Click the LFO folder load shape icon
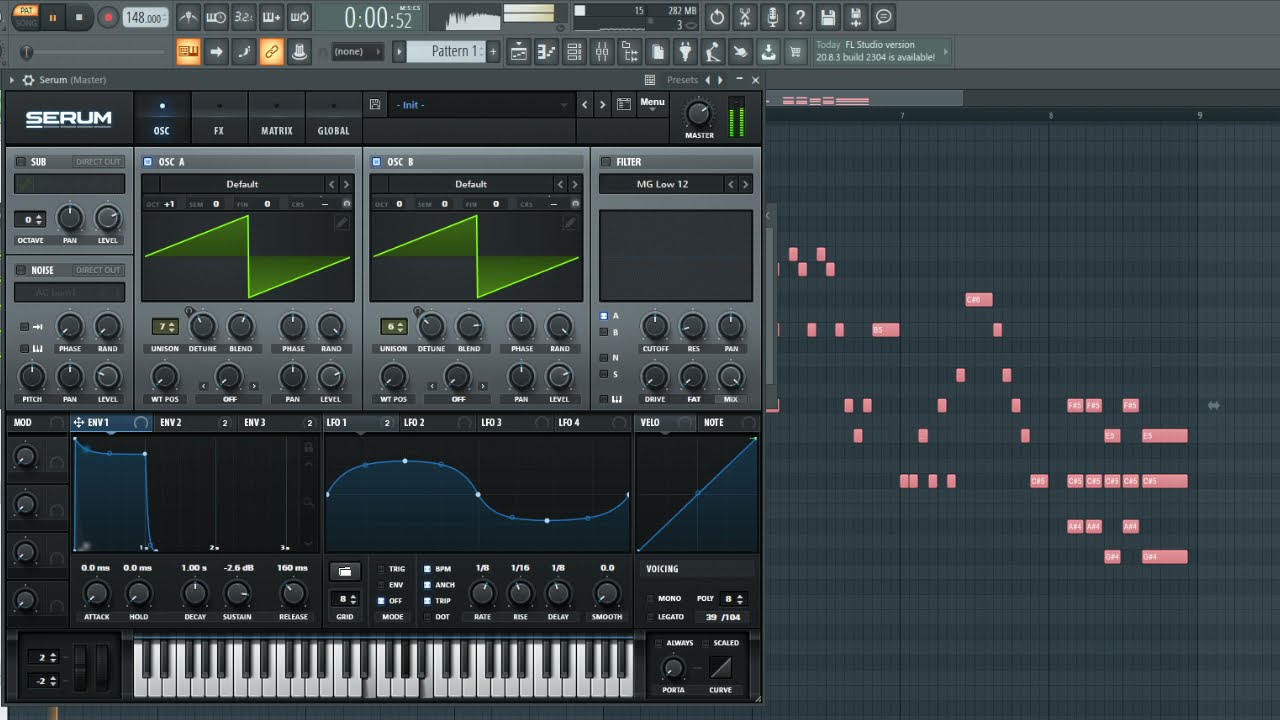 click(345, 571)
